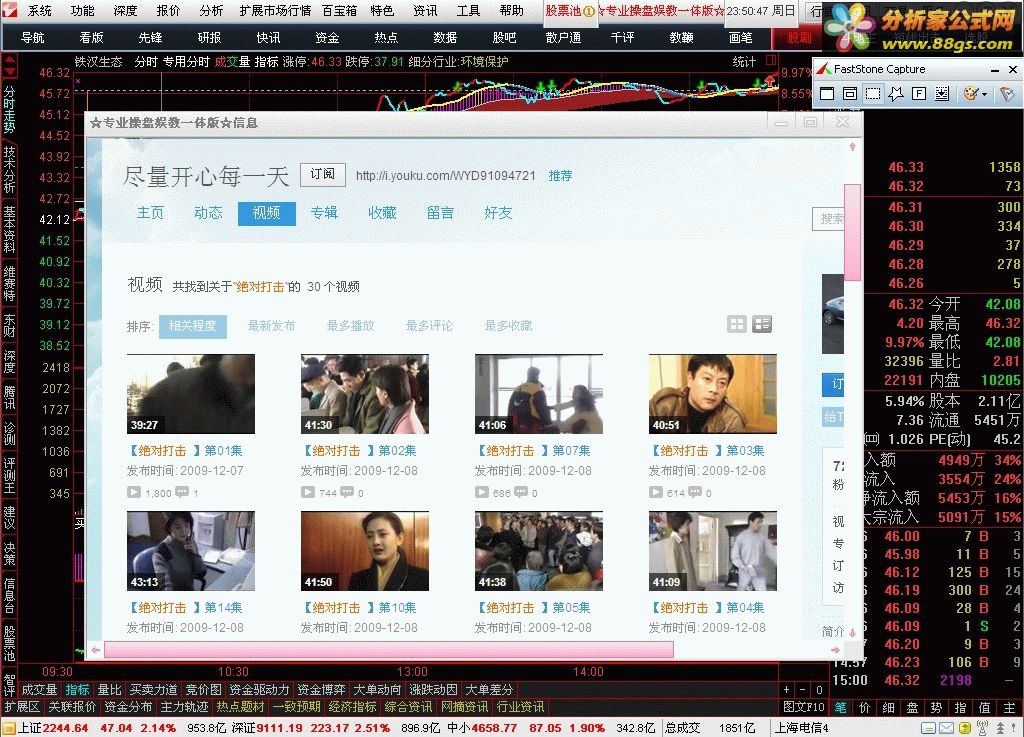The image size is (1024, 737).
Task: Click the 图文F10 button
Action: (x=804, y=706)
